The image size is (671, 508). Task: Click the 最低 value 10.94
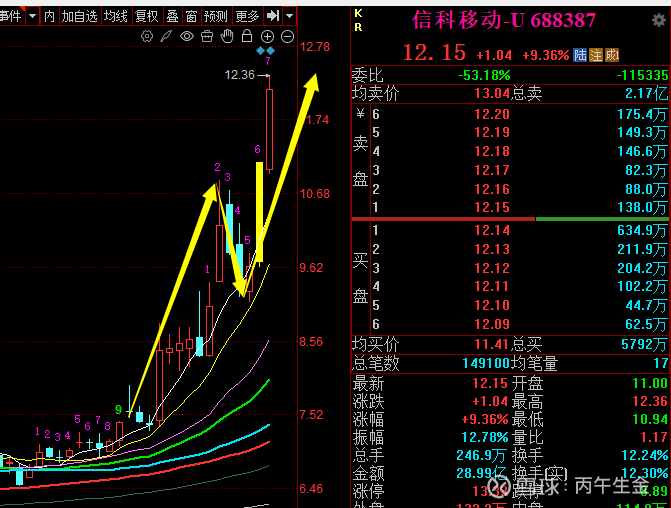point(650,419)
